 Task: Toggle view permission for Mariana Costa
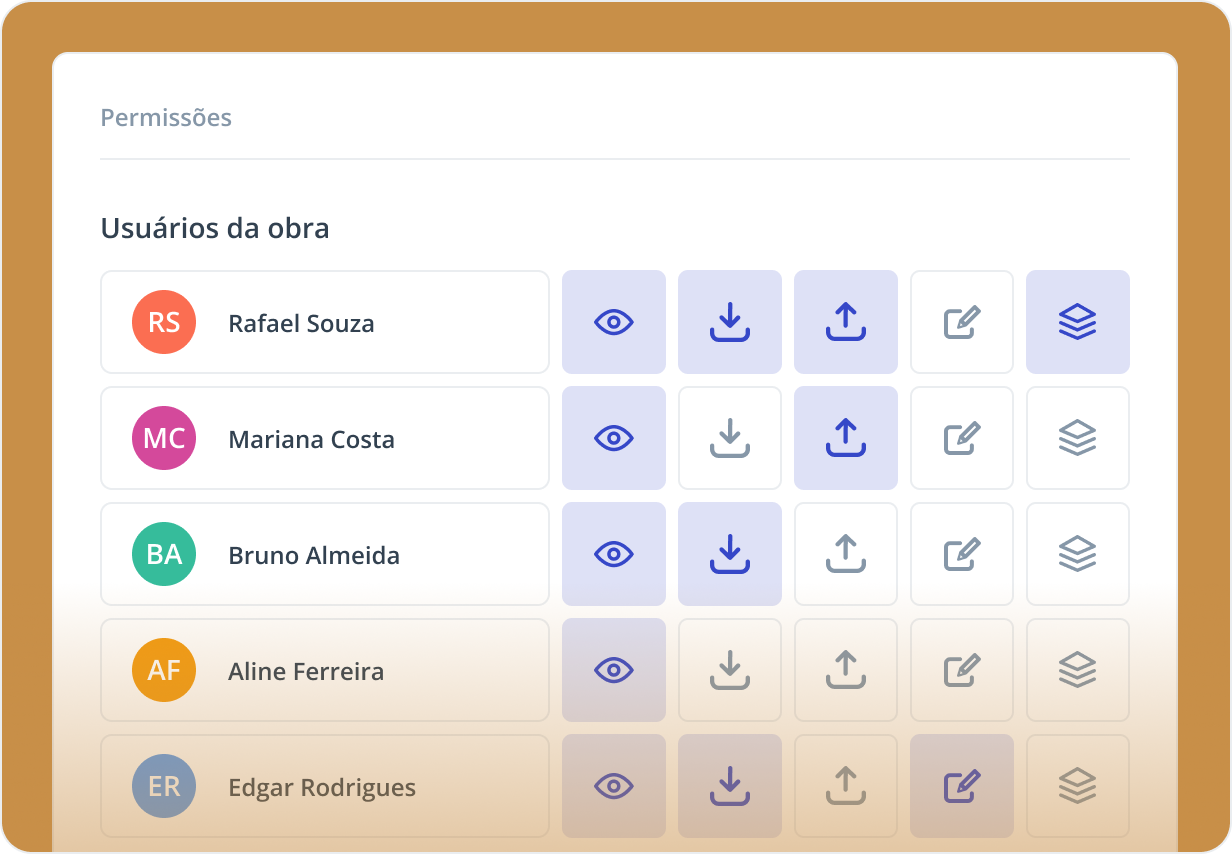pyautogui.click(x=614, y=438)
